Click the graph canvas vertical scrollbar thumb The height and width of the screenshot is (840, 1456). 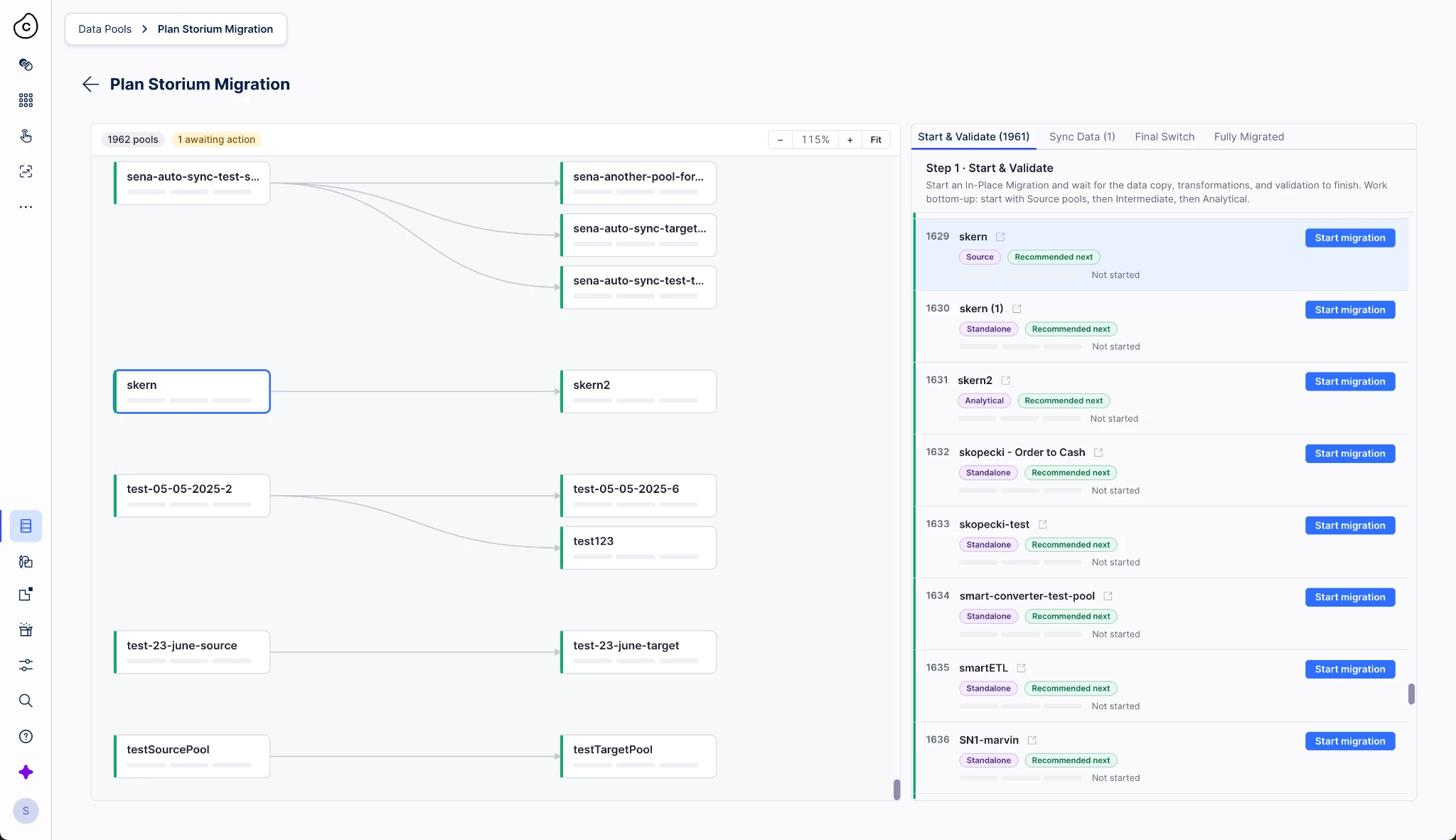pos(896,789)
